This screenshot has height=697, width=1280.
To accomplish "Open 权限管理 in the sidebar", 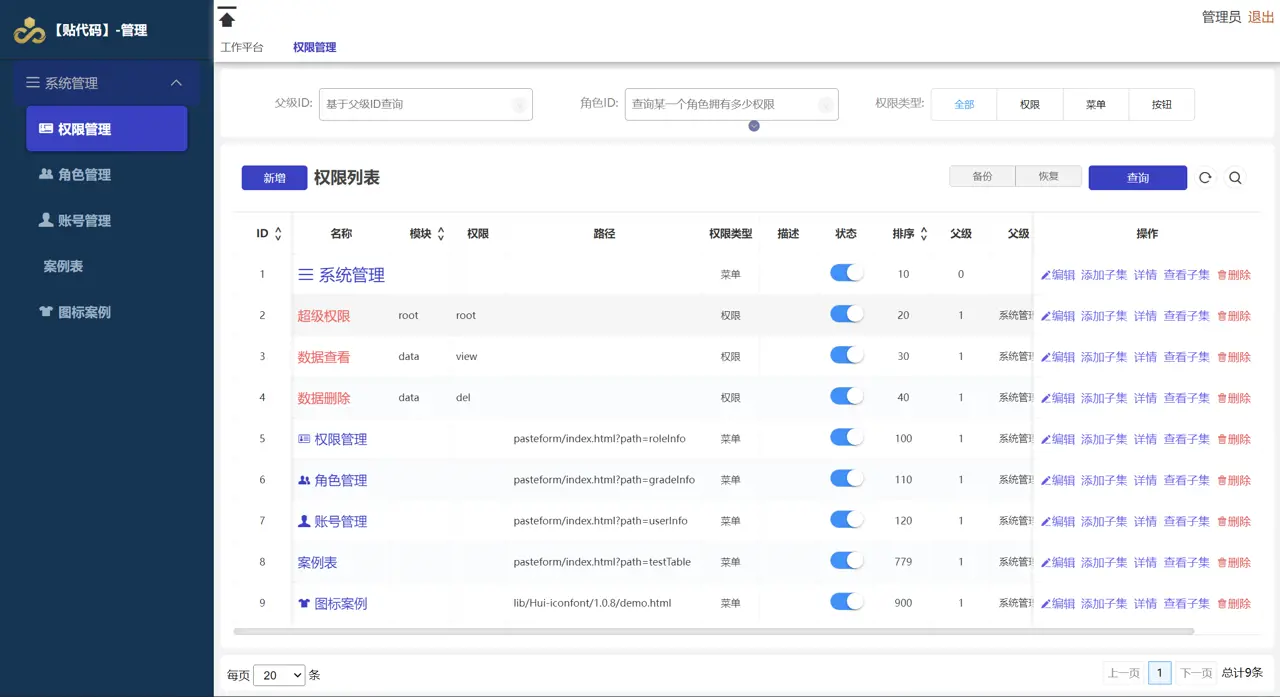I will pos(107,129).
